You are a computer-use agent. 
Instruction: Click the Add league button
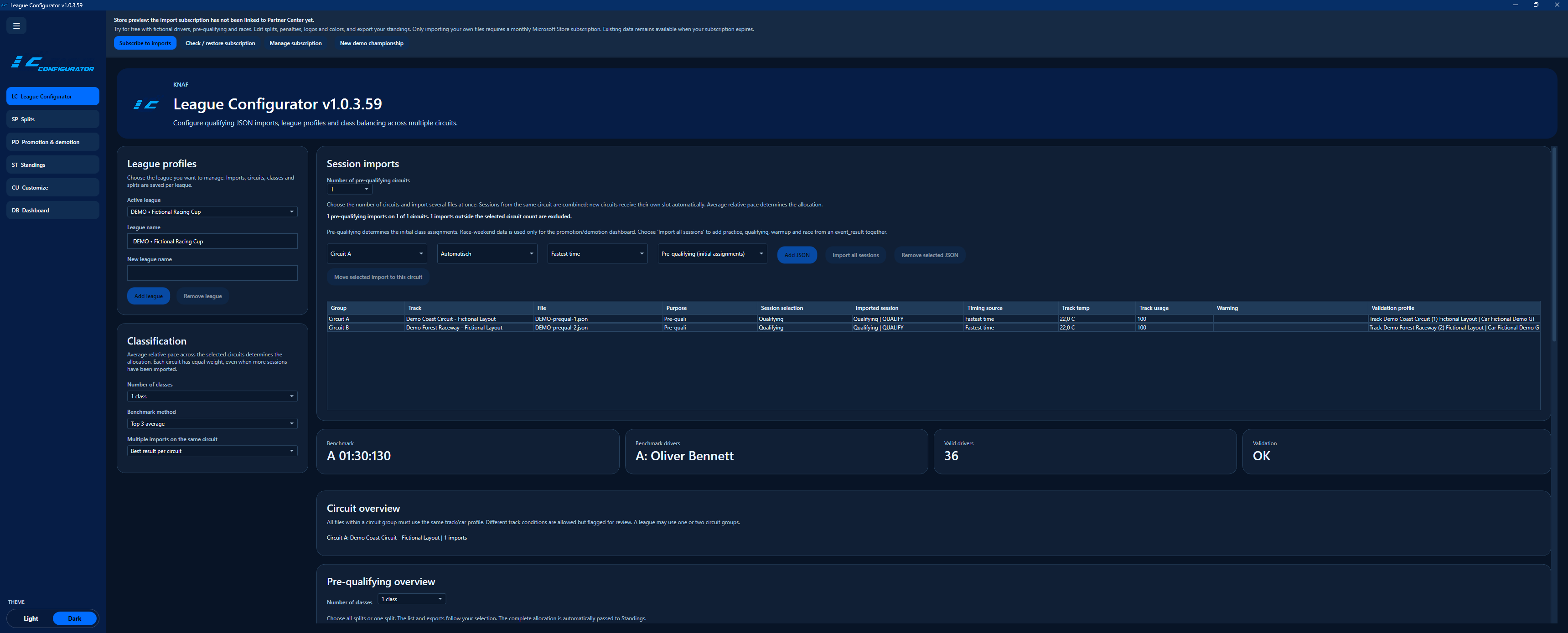tap(149, 296)
